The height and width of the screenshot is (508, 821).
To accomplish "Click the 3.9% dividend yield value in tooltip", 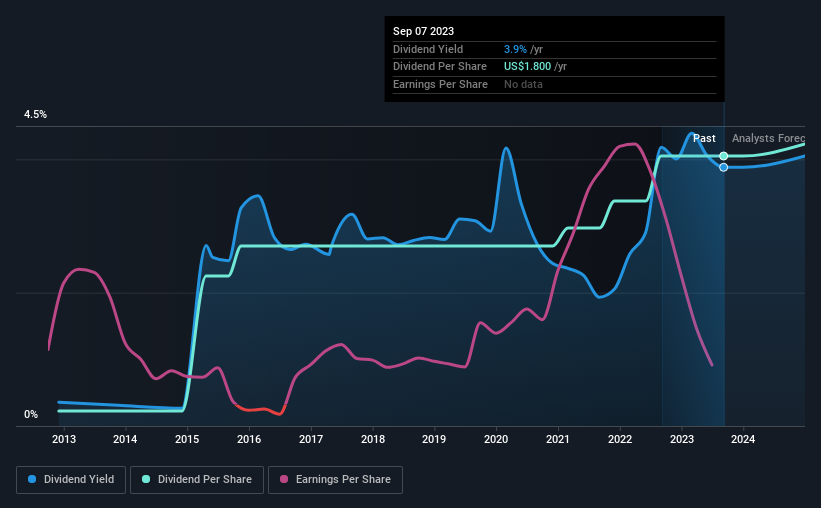I will [x=515, y=49].
